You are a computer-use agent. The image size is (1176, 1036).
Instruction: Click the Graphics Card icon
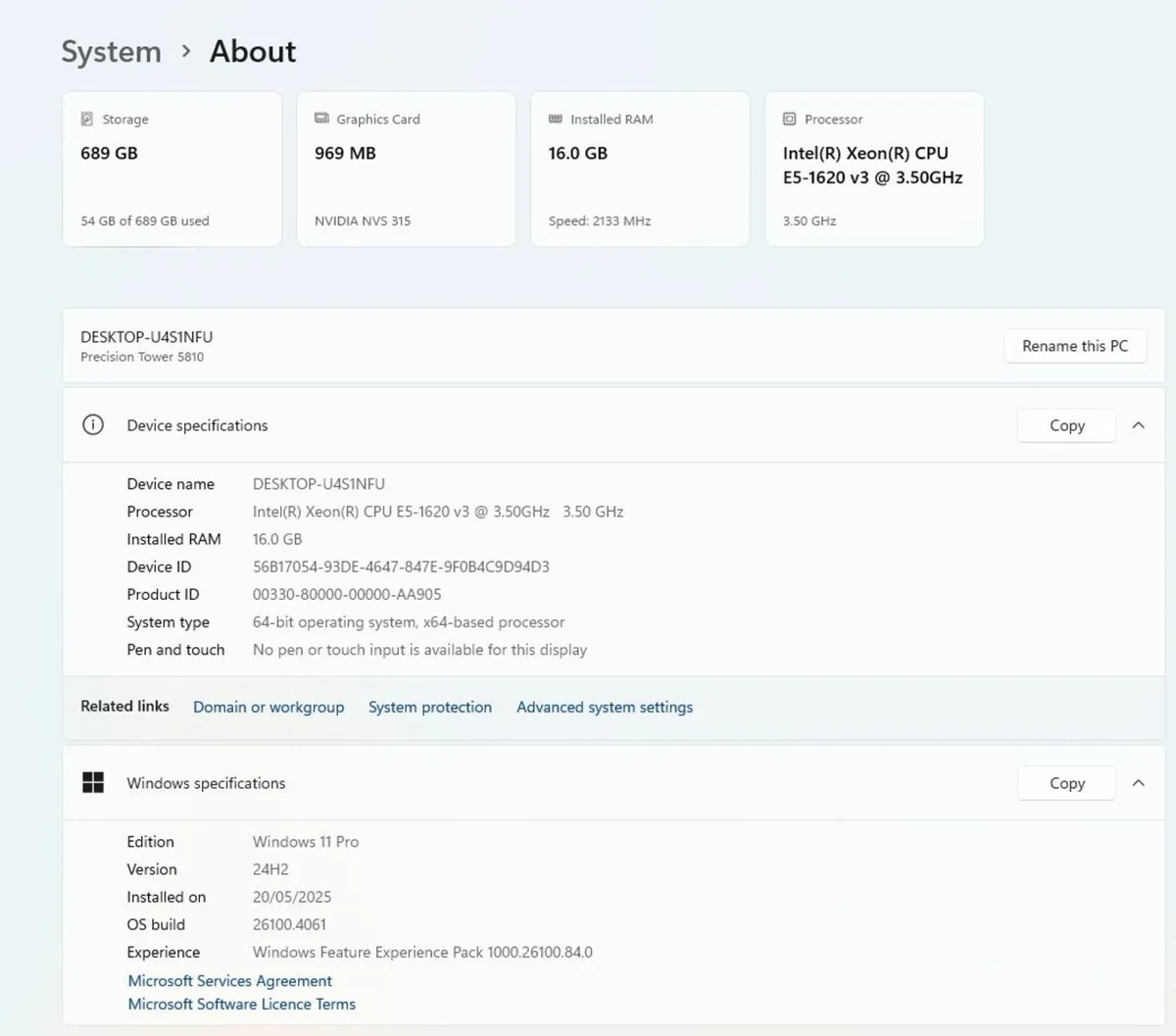[x=321, y=119]
